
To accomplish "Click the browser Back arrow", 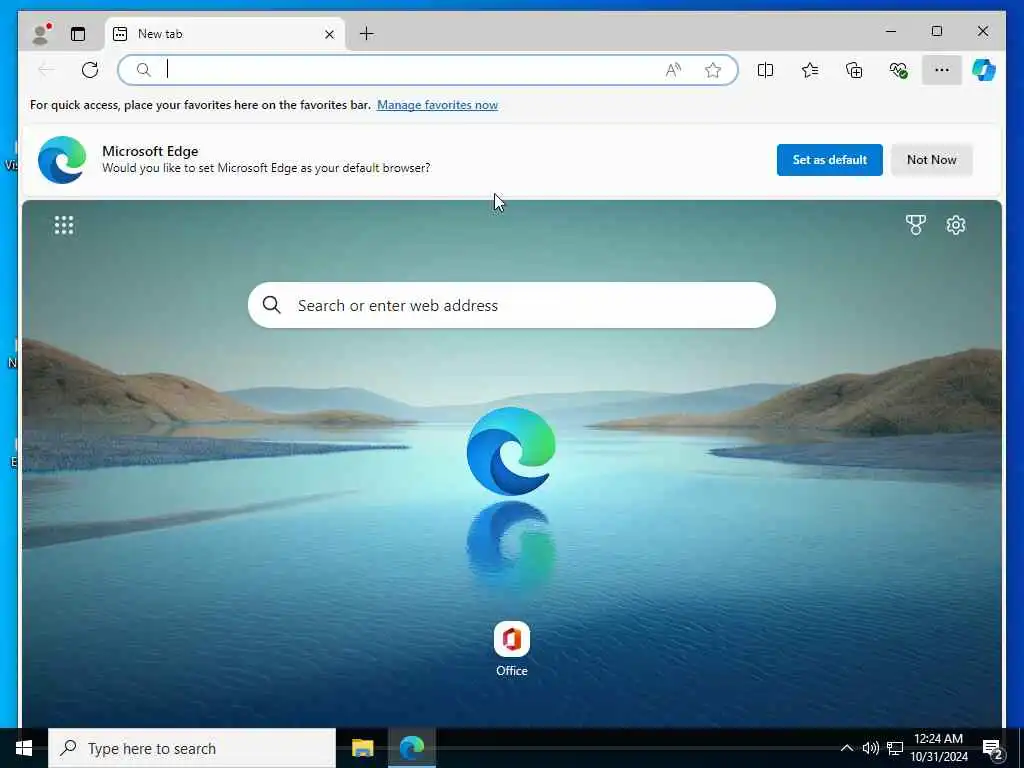I will [x=46, y=70].
